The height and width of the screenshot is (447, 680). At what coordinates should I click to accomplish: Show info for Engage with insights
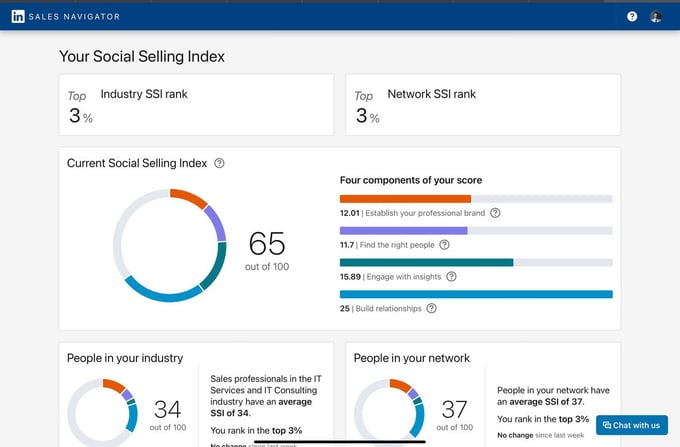(x=451, y=276)
